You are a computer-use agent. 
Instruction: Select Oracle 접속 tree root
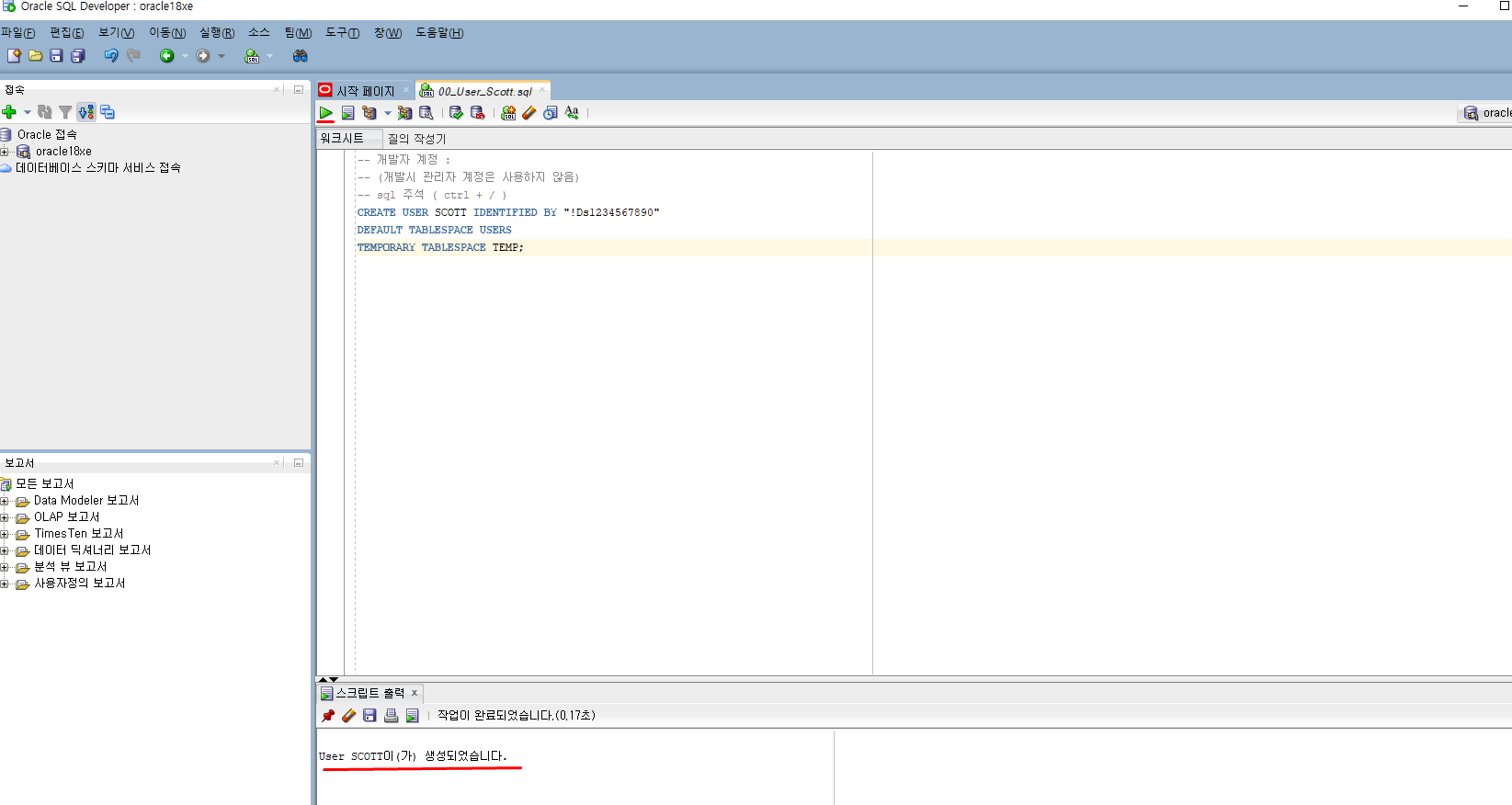click(47, 135)
